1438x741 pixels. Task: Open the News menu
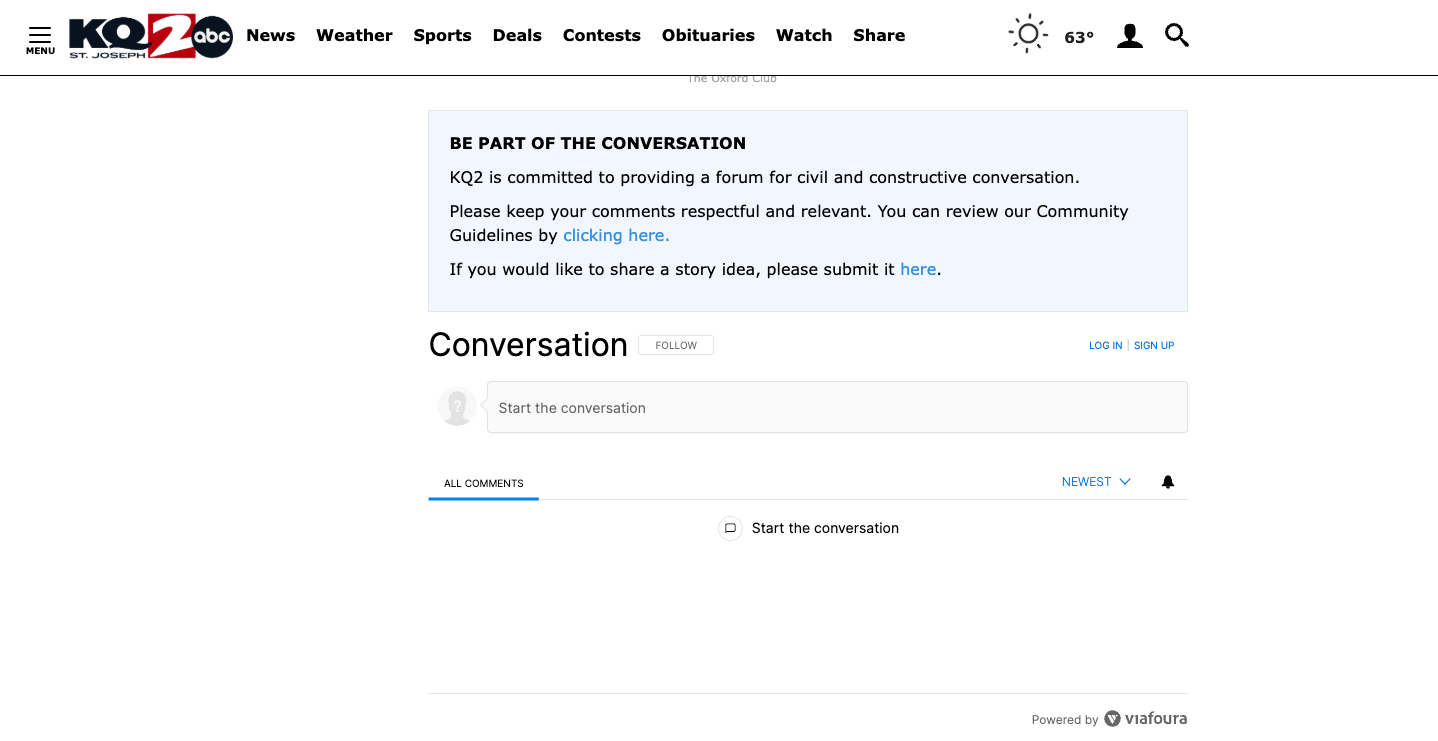click(270, 36)
